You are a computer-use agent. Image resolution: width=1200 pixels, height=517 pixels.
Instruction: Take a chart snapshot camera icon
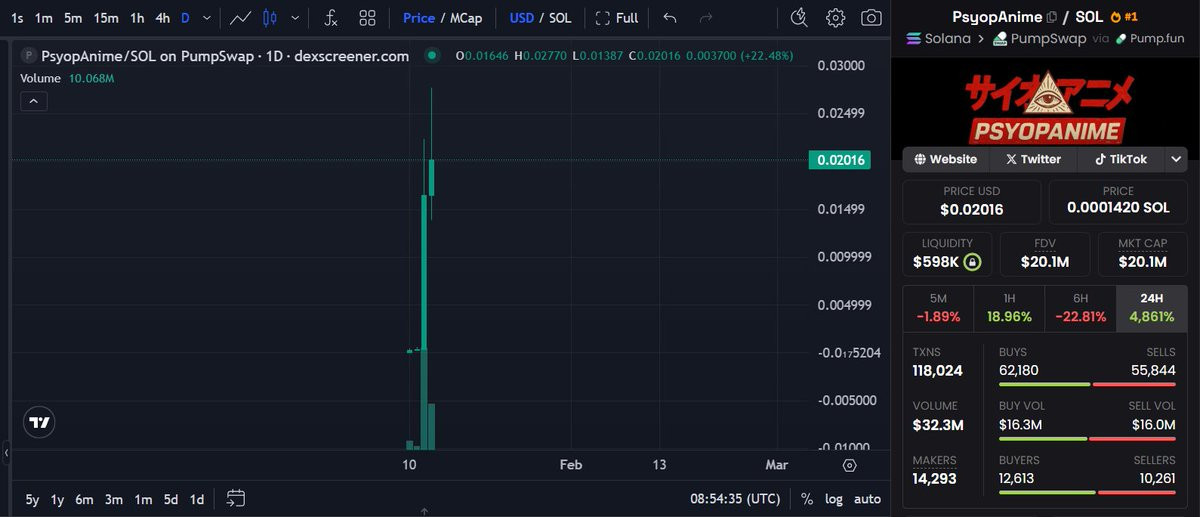[872, 18]
